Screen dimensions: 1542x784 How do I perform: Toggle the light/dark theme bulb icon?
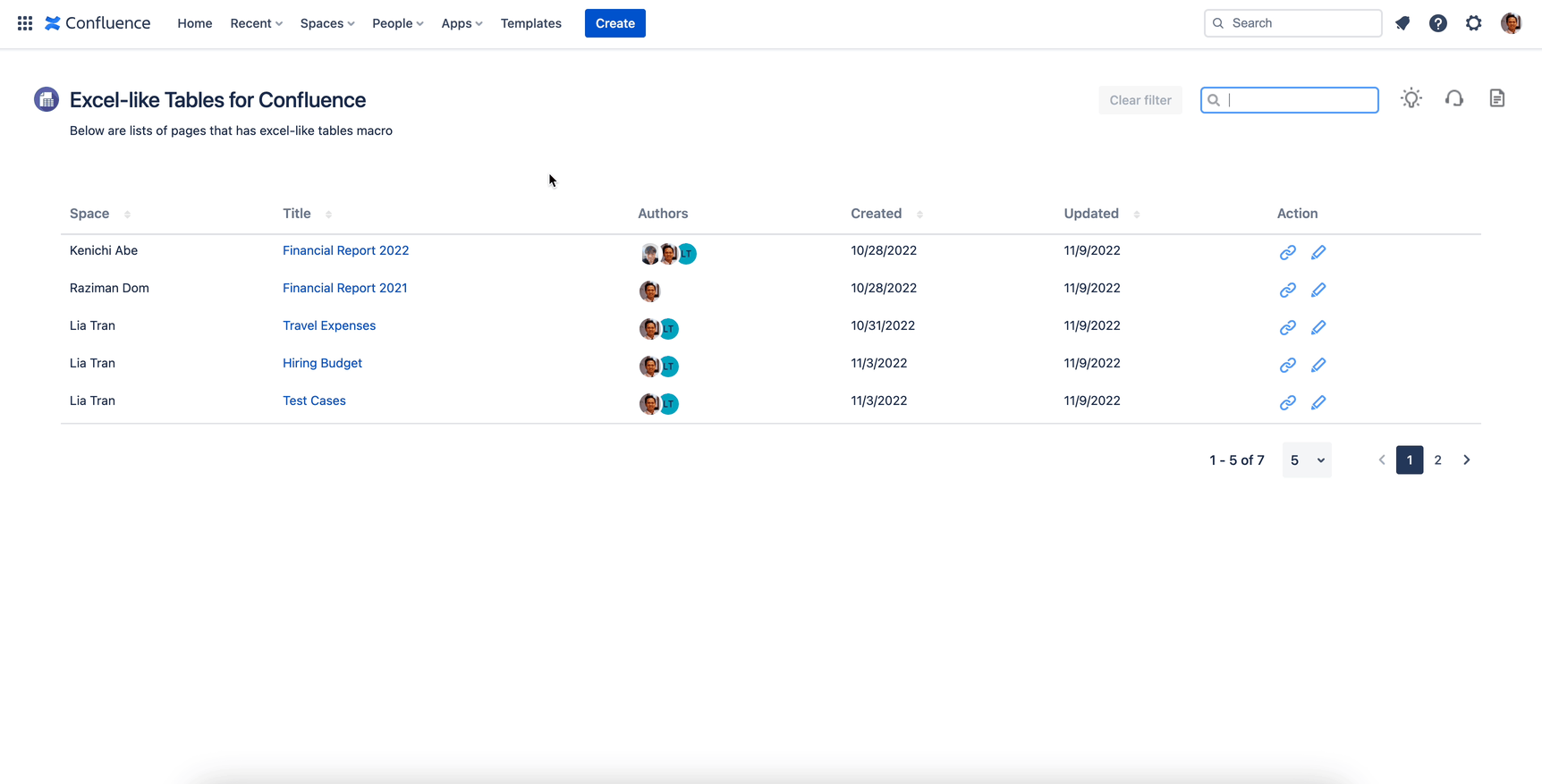point(1411,99)
